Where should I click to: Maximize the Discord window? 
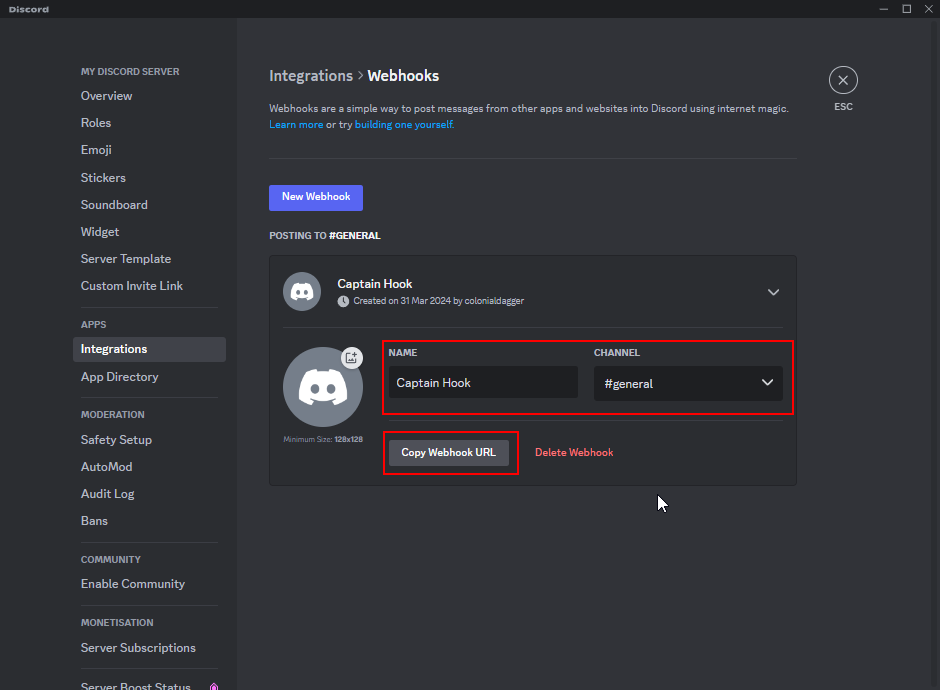click(906, 9)
